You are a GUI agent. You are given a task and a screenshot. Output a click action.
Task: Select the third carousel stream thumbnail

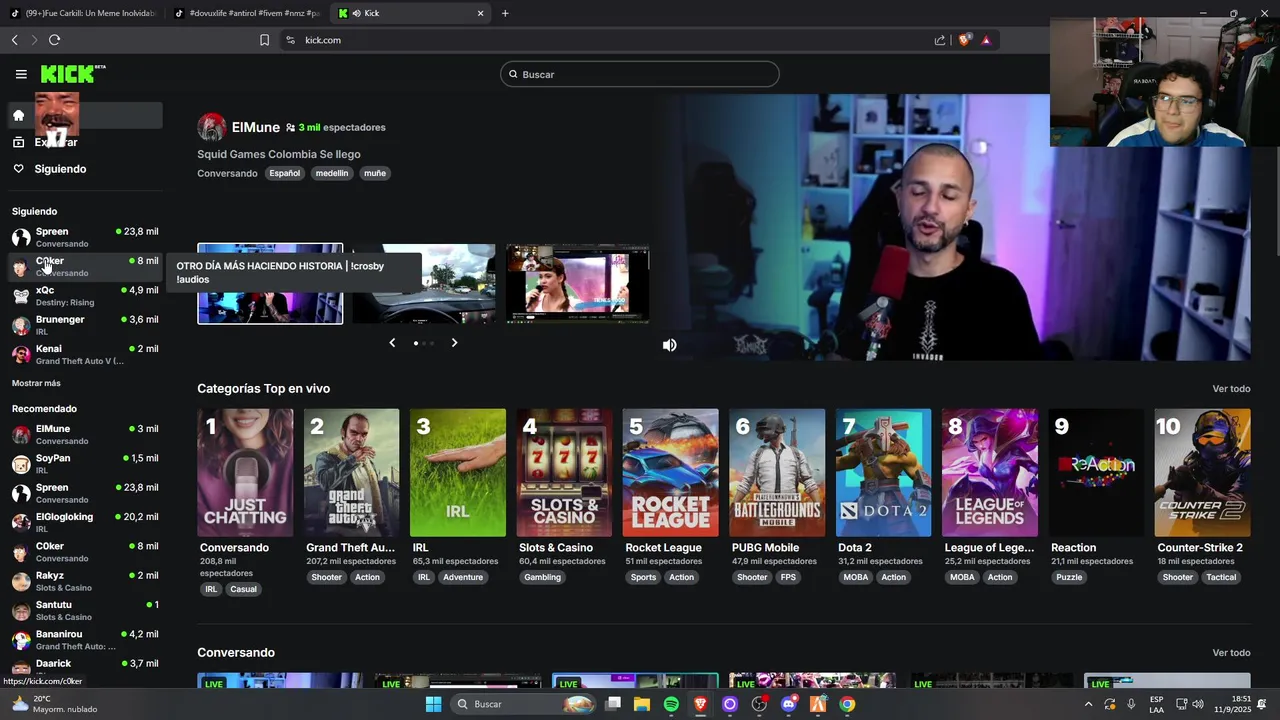pos(577,284)
